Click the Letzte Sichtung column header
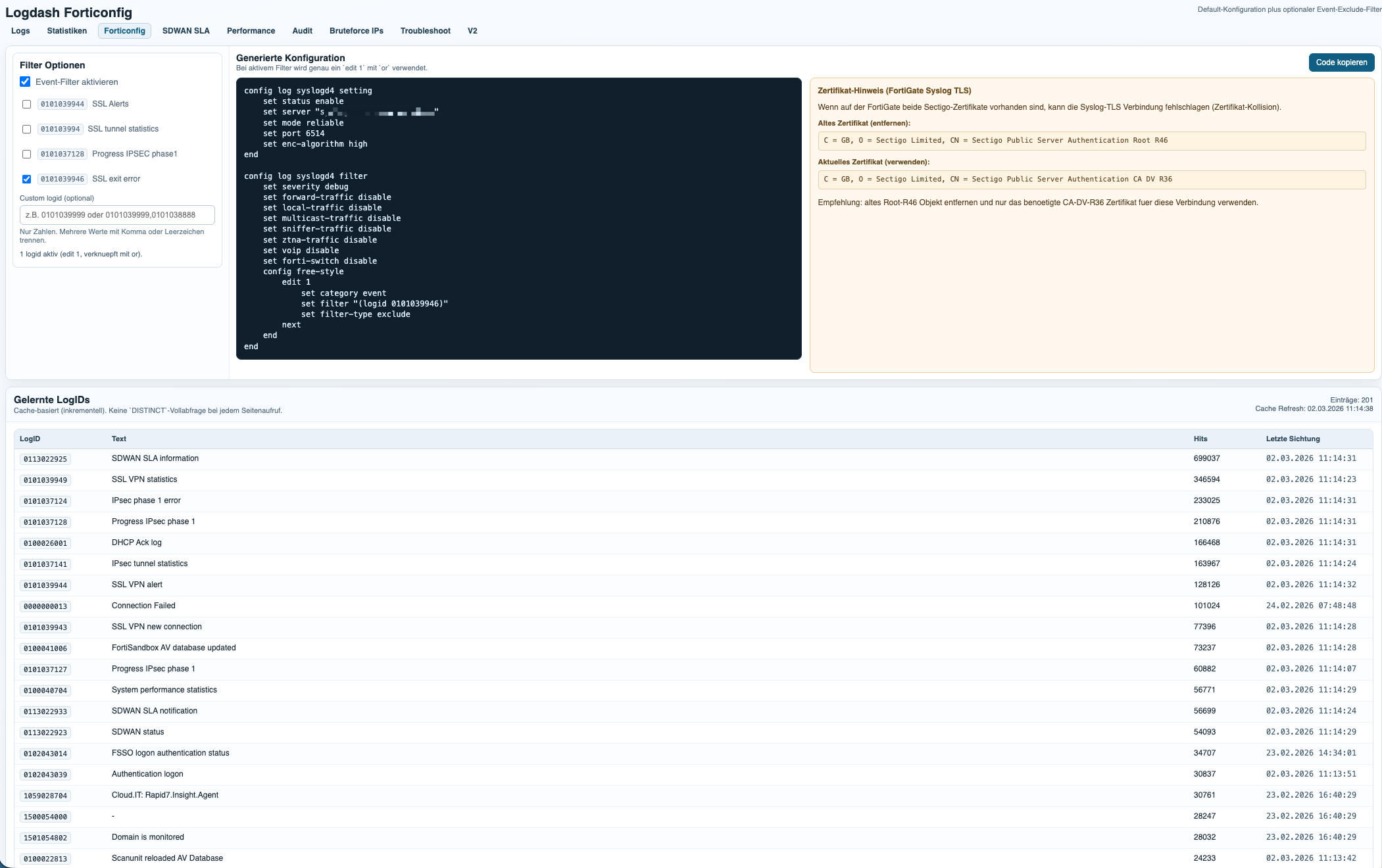The width and height of the screenshot is (1382, 868). (1293, 439)
